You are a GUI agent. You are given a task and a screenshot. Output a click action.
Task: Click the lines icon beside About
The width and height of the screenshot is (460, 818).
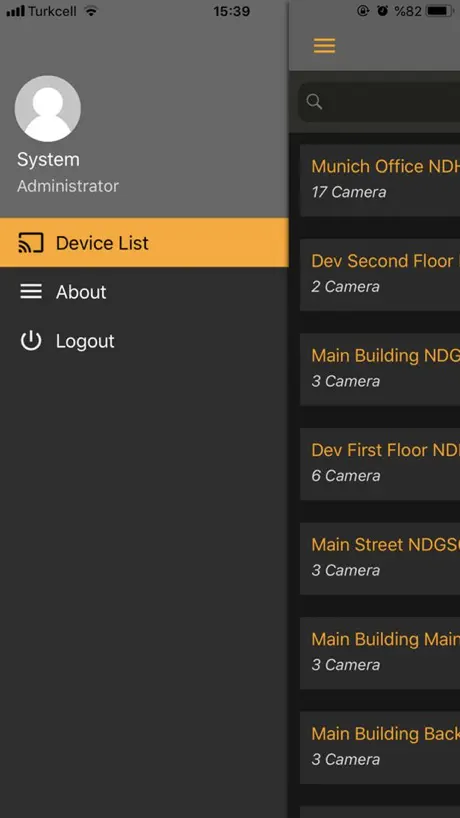click(x=31, y=292)
